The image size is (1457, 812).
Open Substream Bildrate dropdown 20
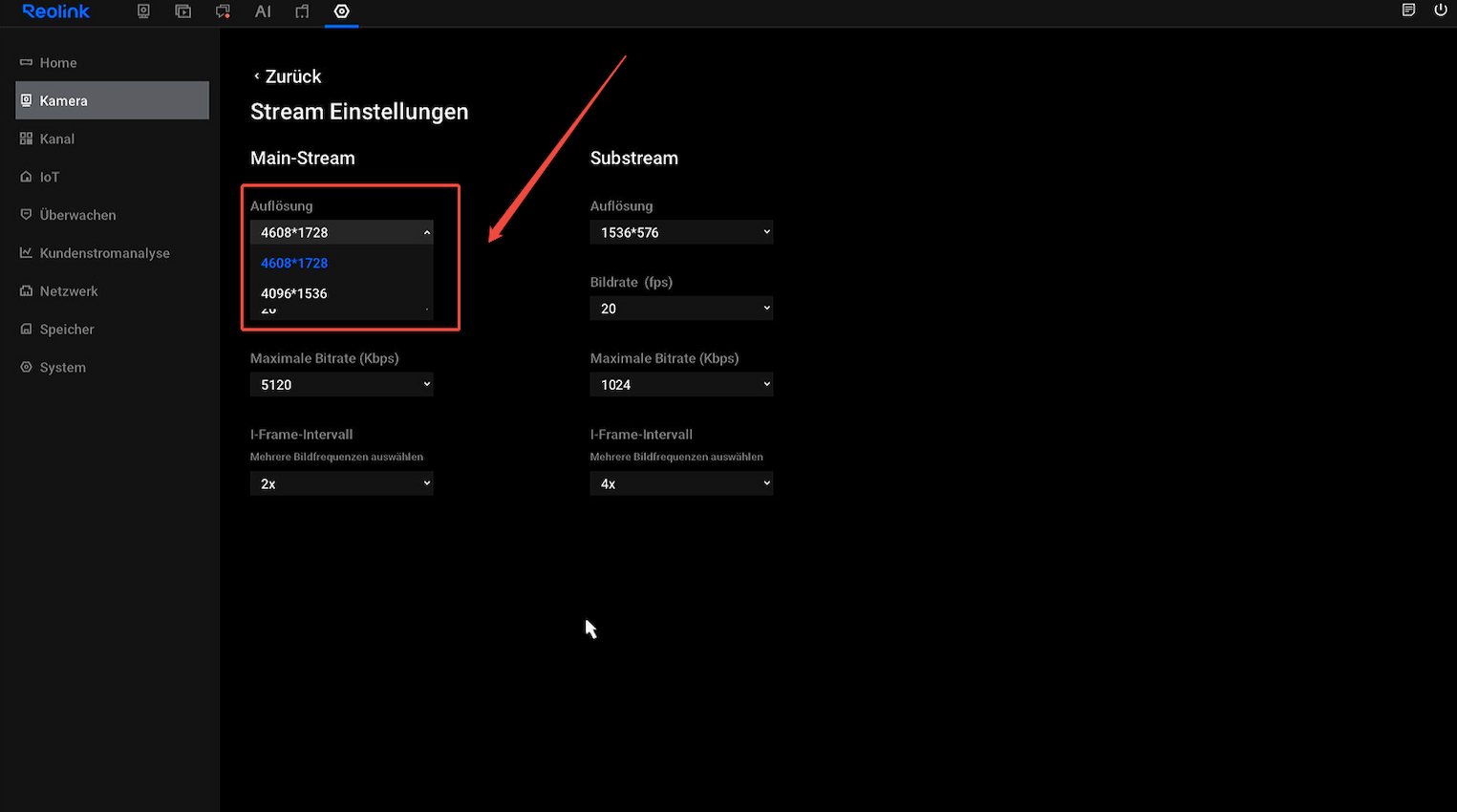[681, 309]
